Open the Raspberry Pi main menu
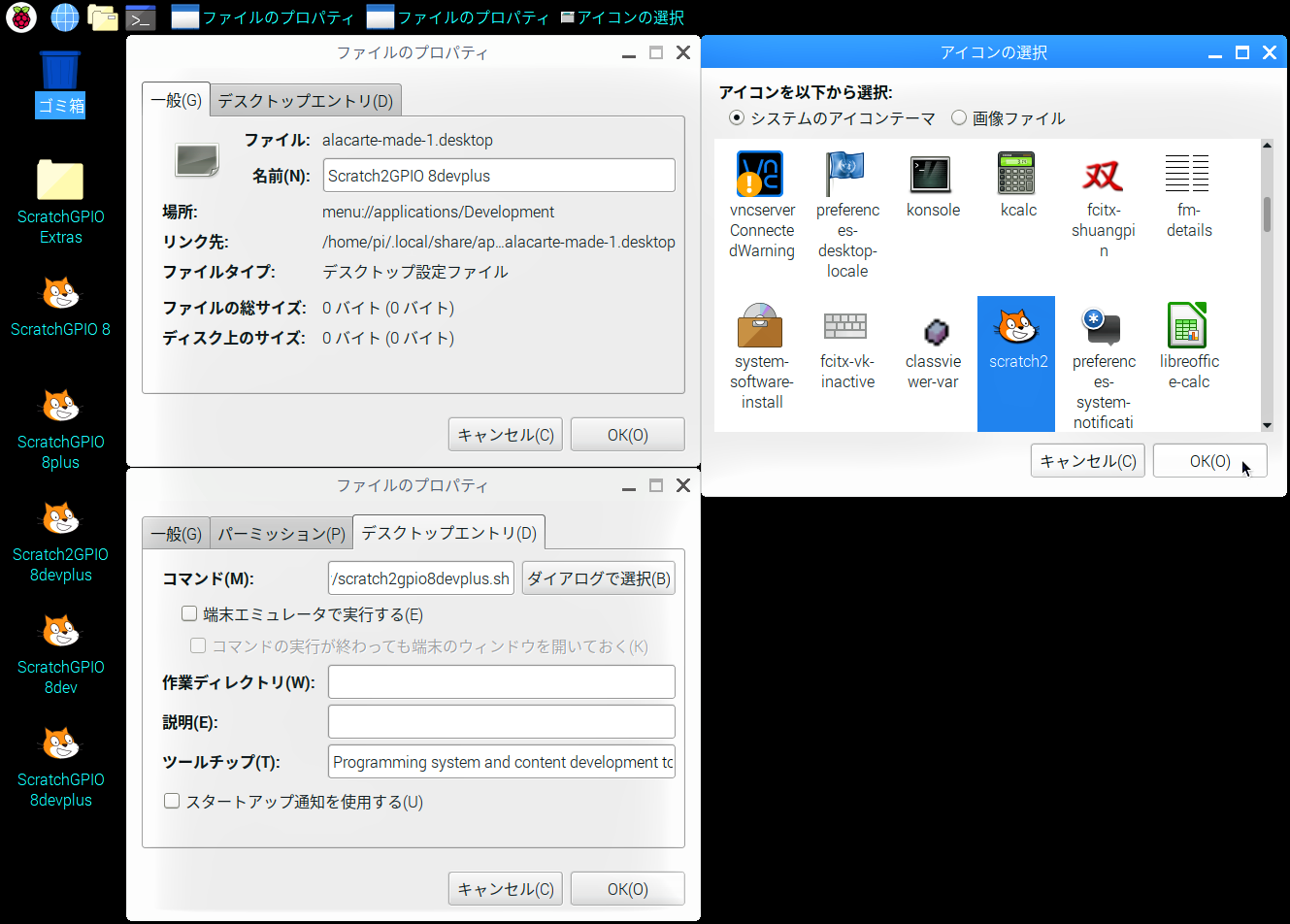Image resolution: width=1290 pixels, height=924 pixels. 21,16
